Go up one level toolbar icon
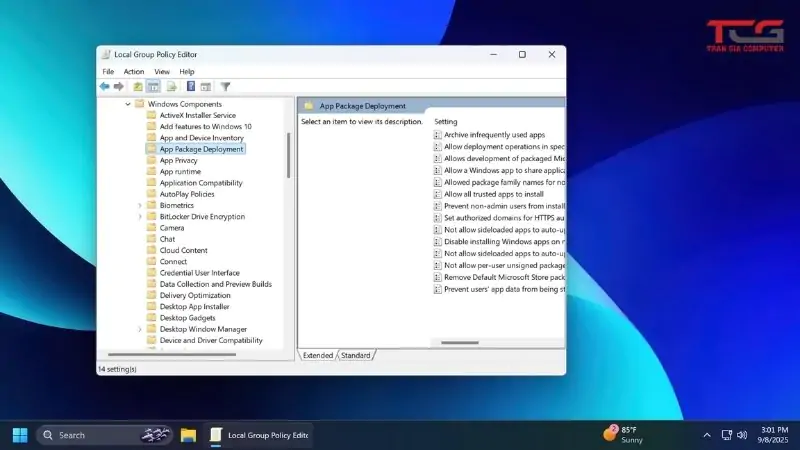Image resolution: width=800 pixels, height=450 pixels. tap(138, 87)
